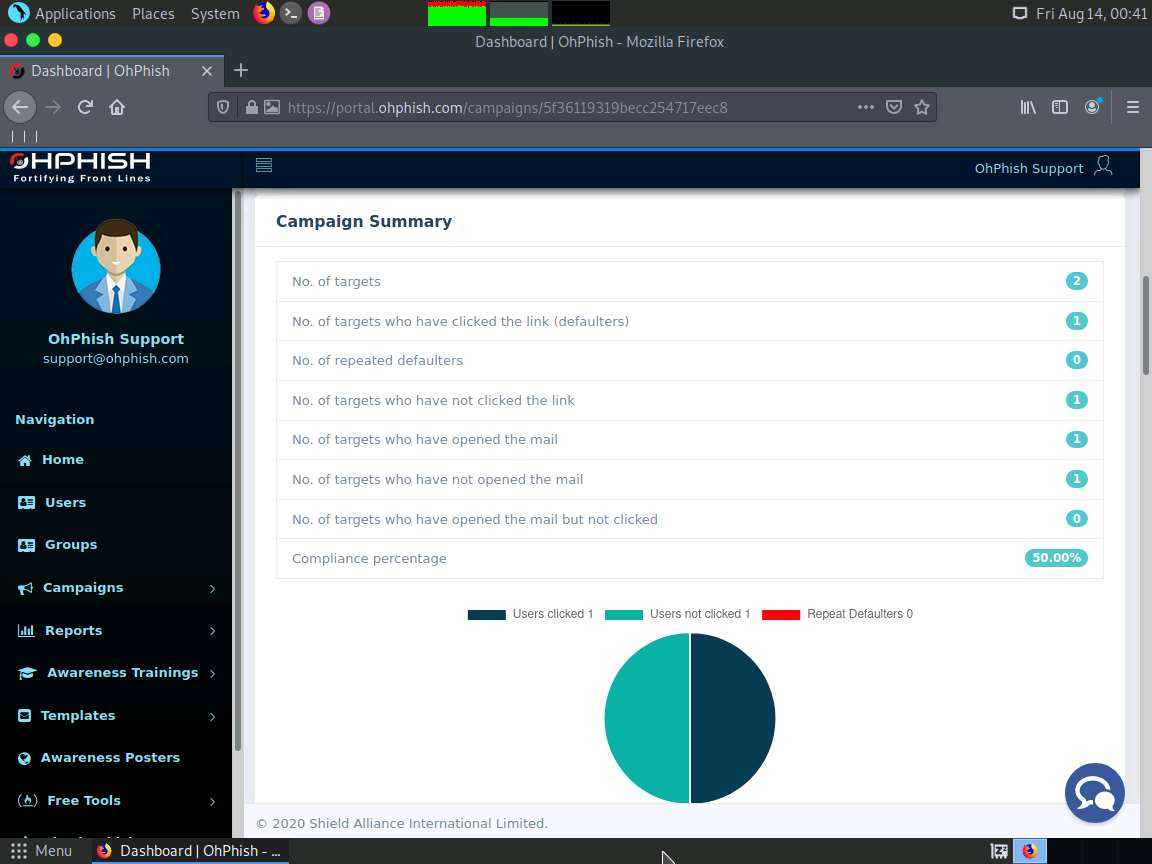Go to Home in sidebar navigation
1152x864 pixels.
[x=51, y=460]
